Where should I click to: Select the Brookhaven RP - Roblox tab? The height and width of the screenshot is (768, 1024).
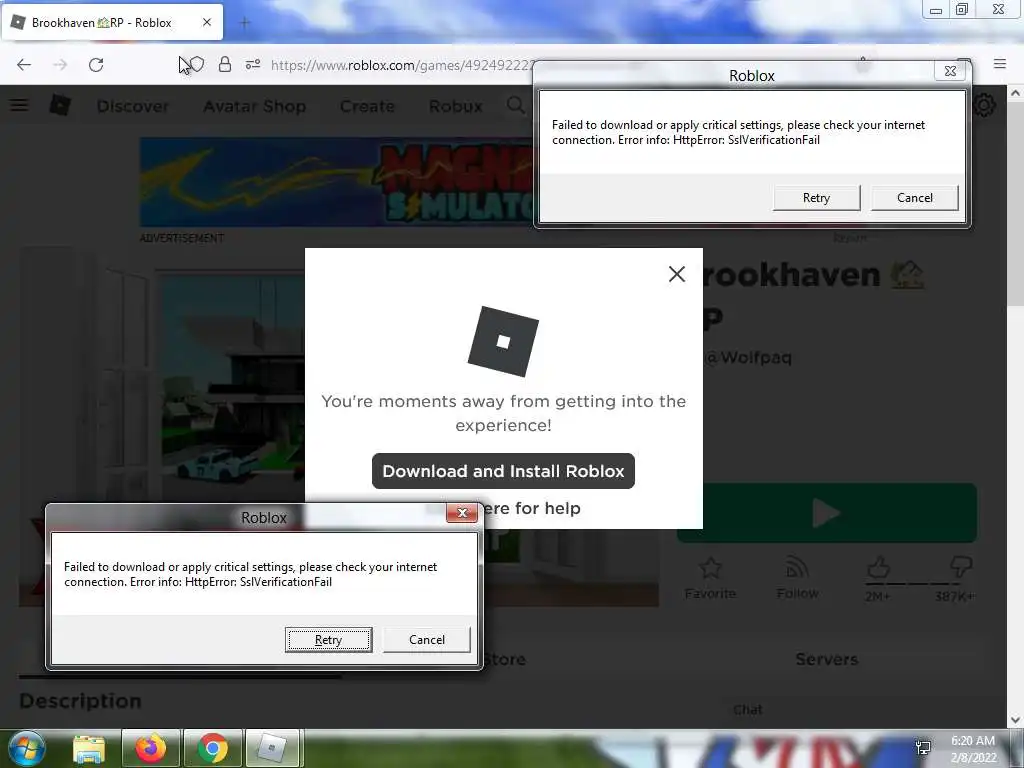[x=112, y=23]
